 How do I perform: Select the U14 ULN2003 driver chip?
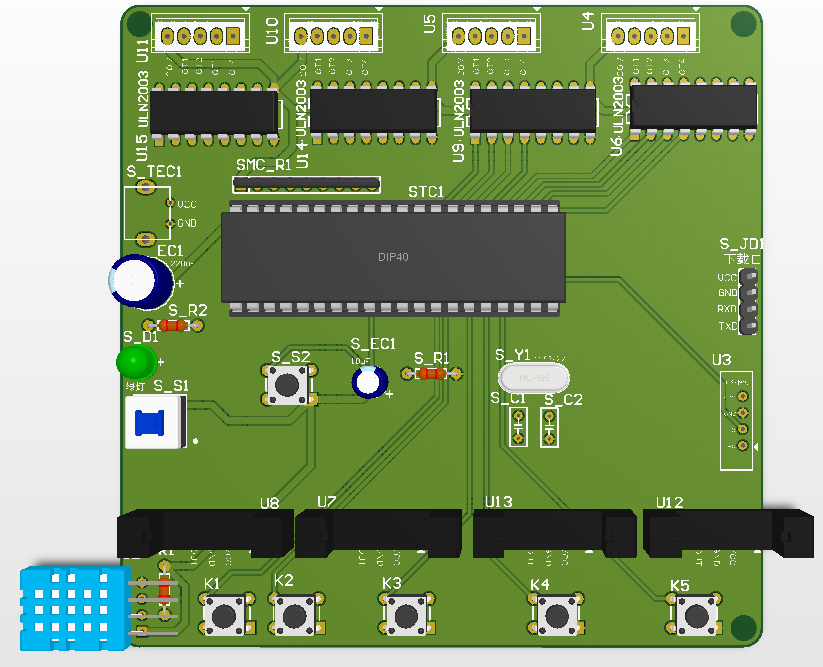click(x=374, y=111)
